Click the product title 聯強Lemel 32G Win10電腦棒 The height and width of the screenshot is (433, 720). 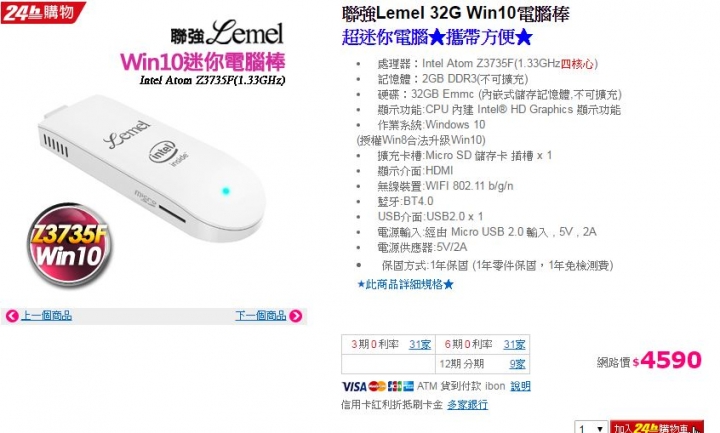(456, 13)
